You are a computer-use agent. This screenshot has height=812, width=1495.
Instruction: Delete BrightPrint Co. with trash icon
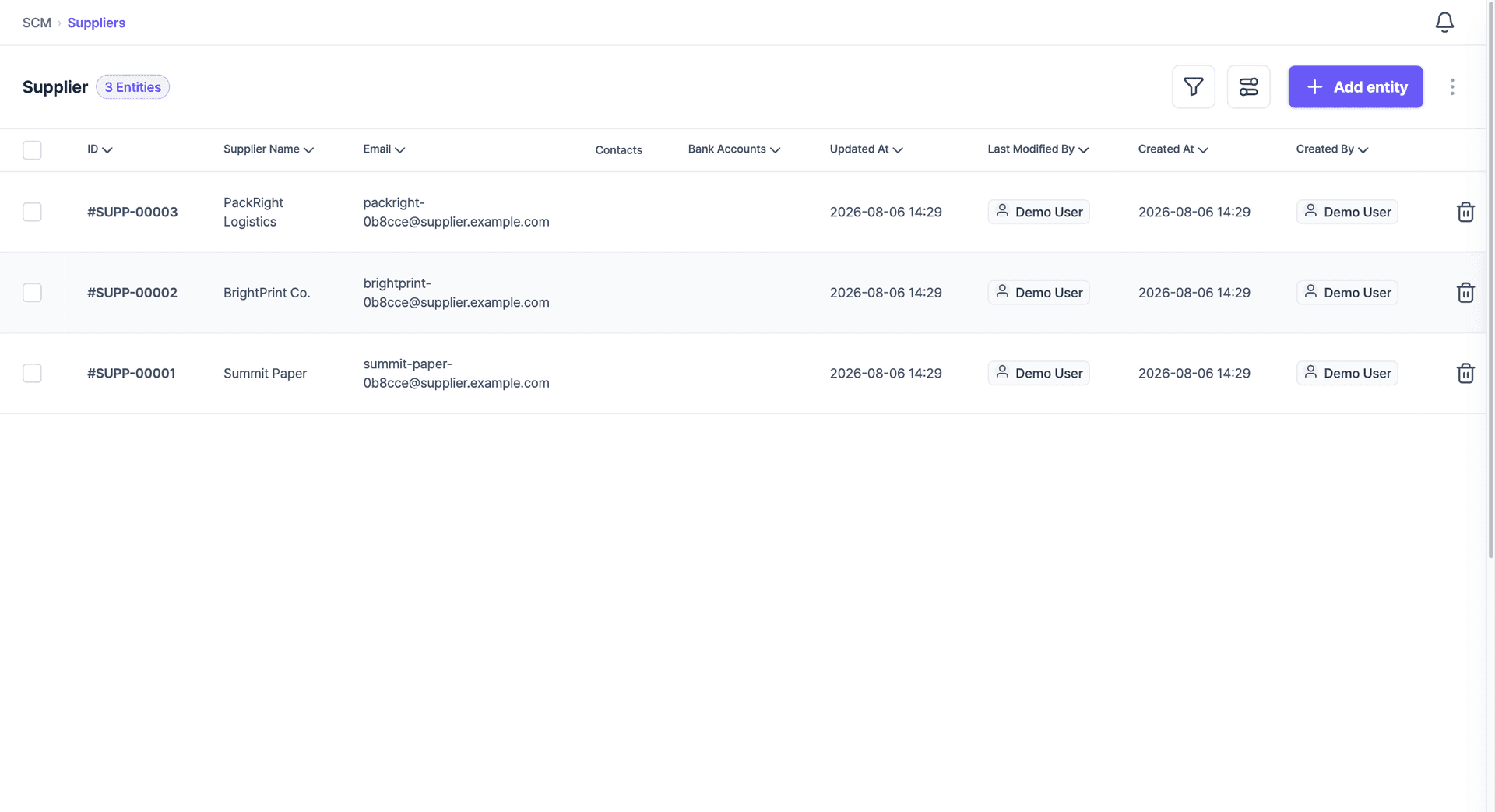click(1465, 293)
